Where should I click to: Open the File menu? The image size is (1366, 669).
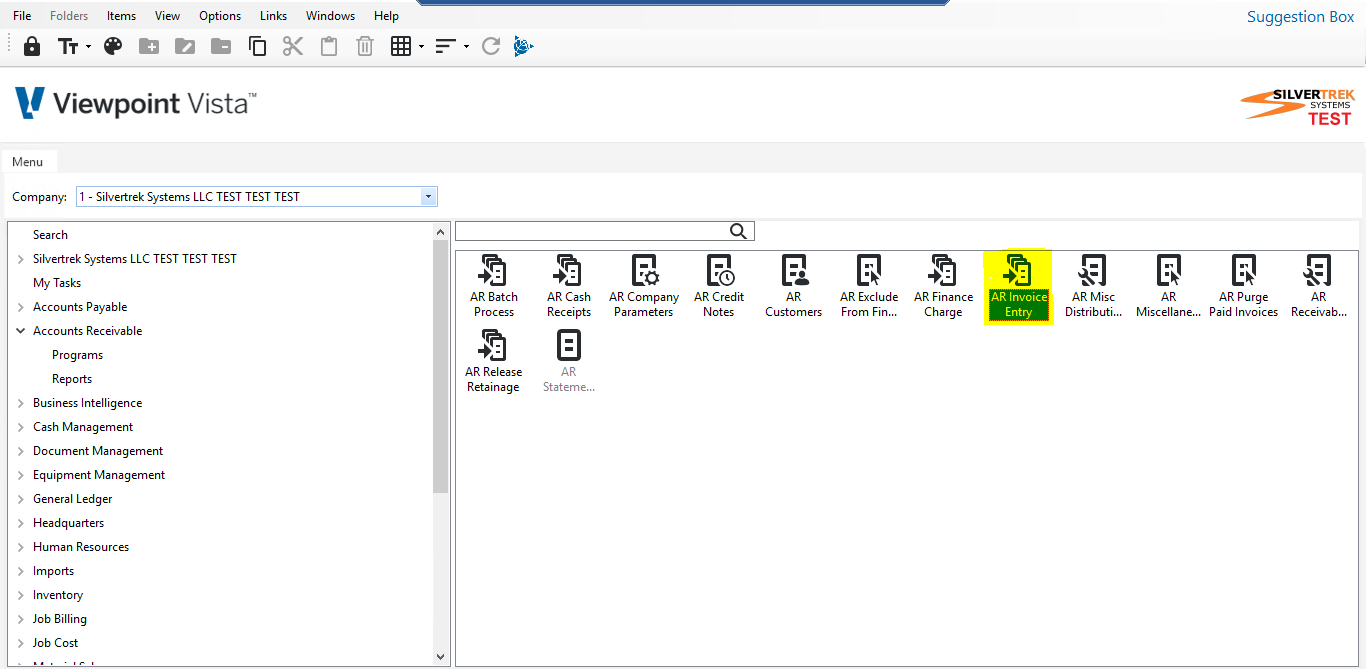[x=22, y=15]
